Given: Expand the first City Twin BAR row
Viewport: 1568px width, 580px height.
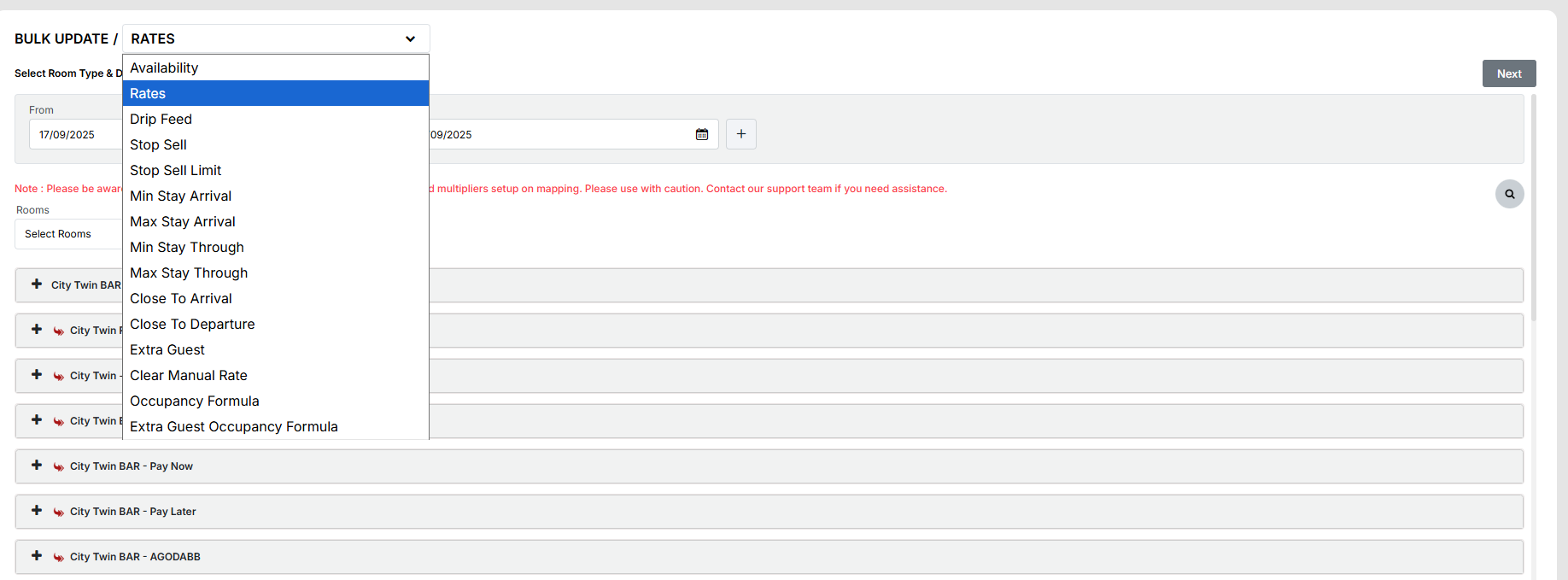Looking at the screenshot, I should 37,284.
